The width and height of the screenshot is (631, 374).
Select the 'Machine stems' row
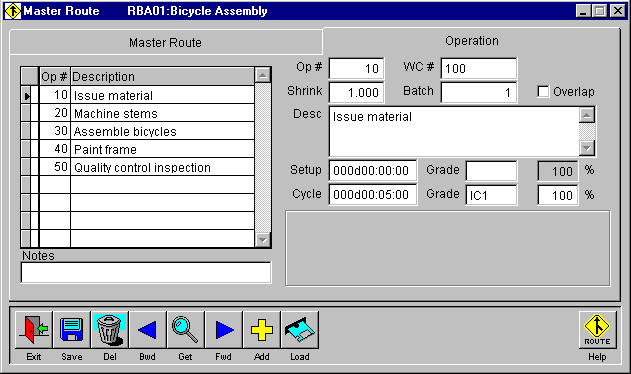click(138, 113)
